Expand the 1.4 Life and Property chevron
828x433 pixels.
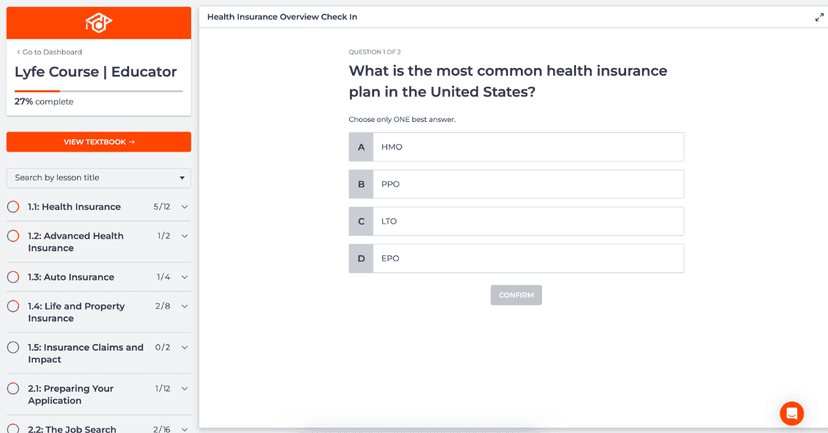point(185,307)
